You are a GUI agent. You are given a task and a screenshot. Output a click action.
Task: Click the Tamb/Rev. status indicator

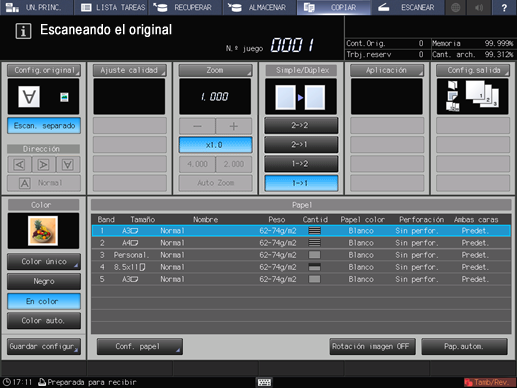pyautogui.click(x=489, y=382)
